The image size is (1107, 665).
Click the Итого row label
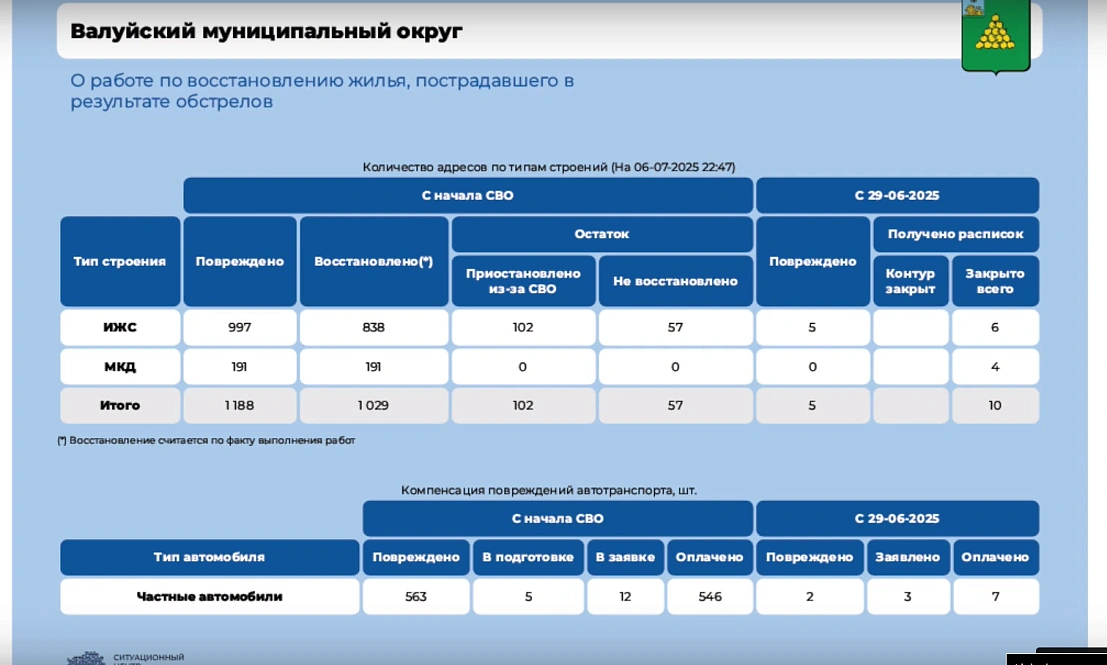[x=120, y=406]
